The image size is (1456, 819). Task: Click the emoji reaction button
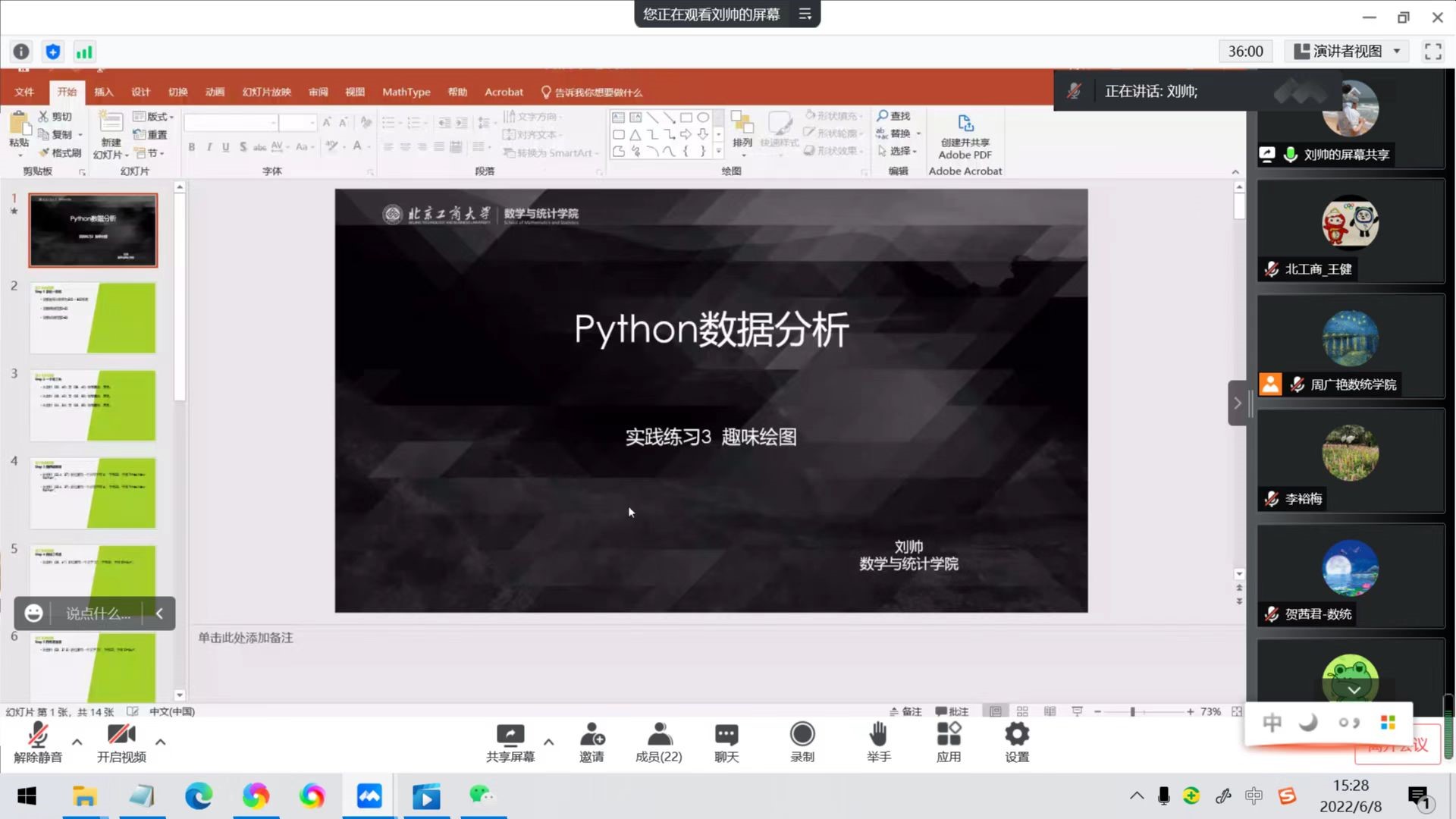coord(33,613)
